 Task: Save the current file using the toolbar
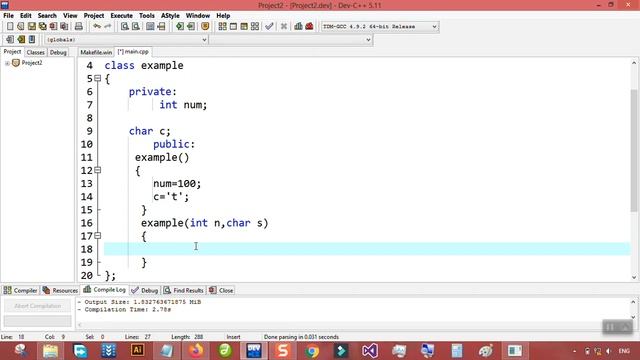tap(31, 27)
